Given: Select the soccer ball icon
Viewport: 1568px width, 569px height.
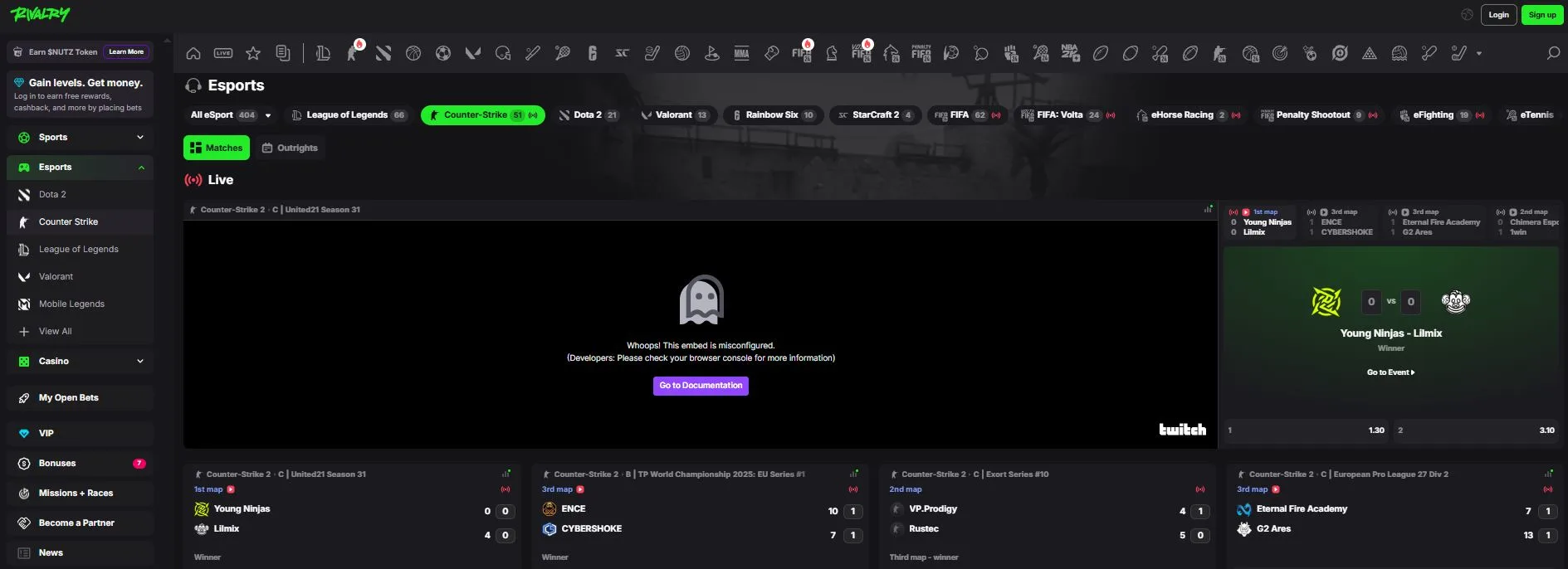Looking at the screenshot, I should click(x=443, y=53).
